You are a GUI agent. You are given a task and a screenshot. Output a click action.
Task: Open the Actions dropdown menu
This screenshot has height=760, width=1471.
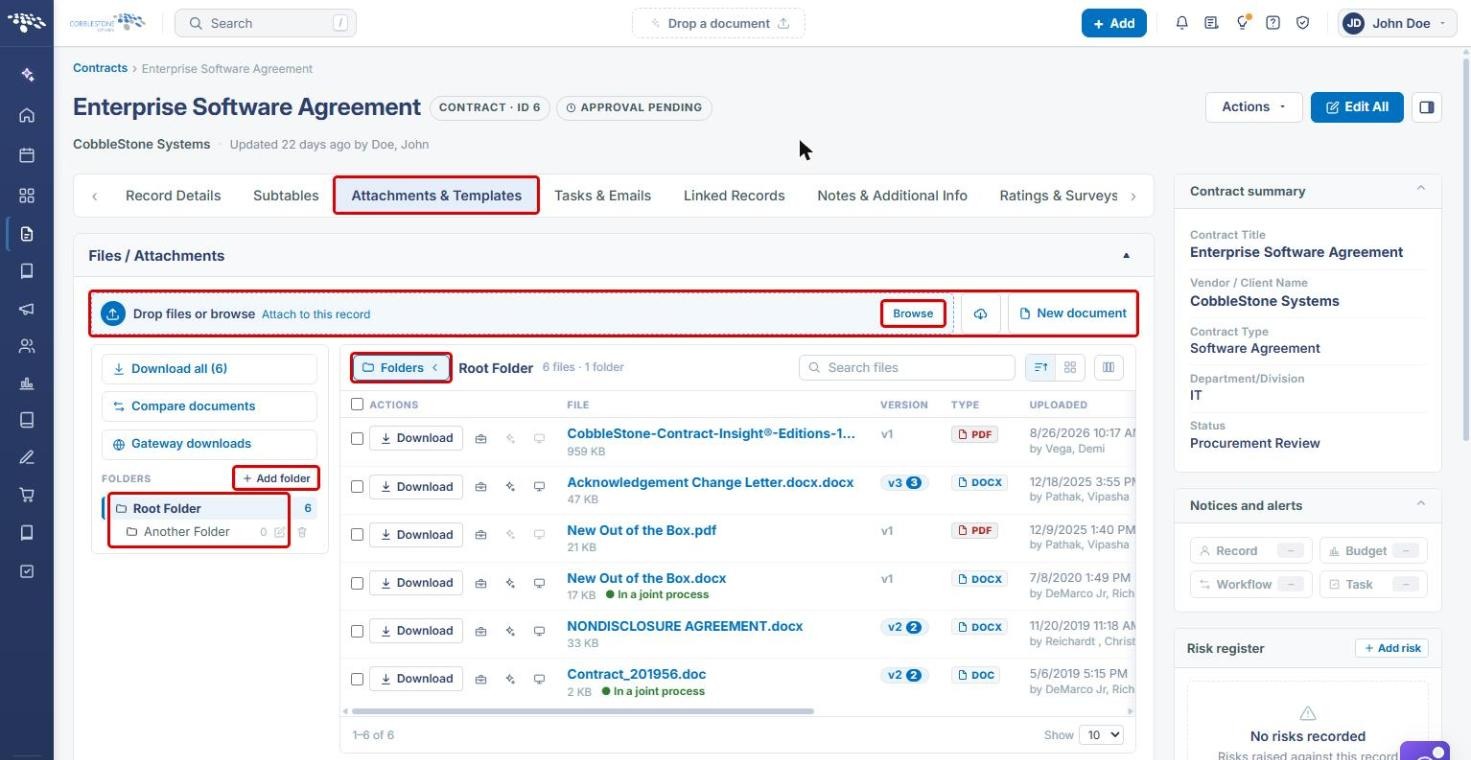(1255, 107)
